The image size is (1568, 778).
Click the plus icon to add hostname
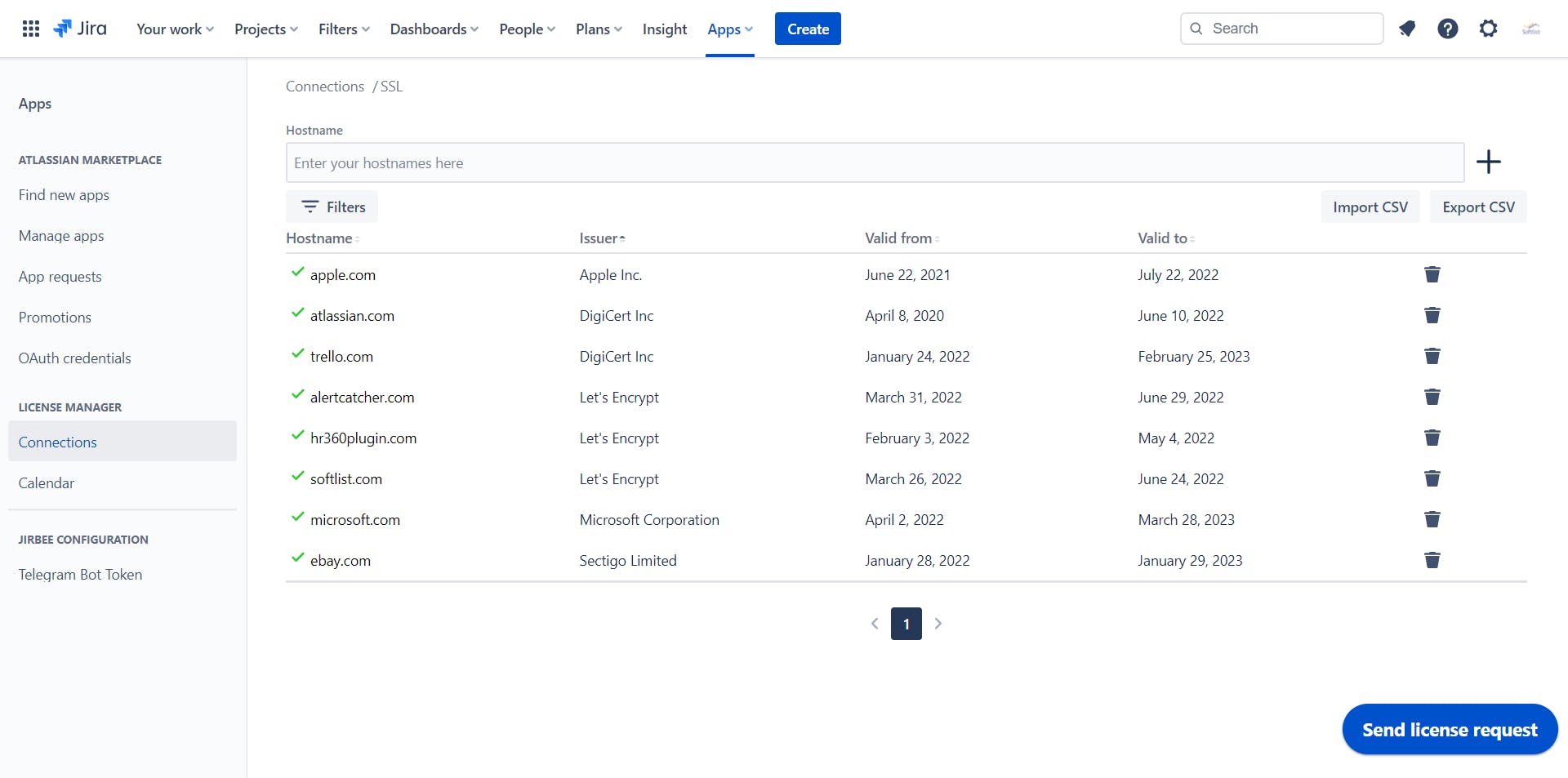[1489, 162]
